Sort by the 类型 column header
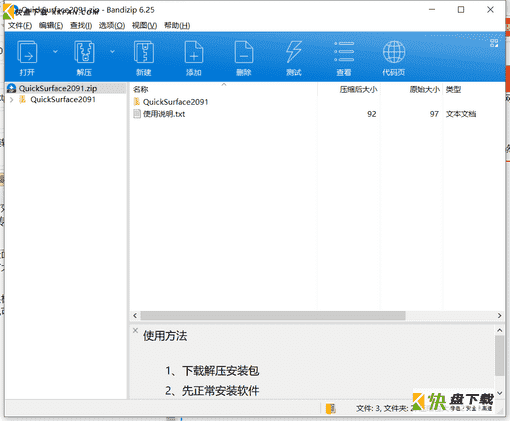Screen dimensions: 510x421 pyautogui.click(x=453, y=89)
